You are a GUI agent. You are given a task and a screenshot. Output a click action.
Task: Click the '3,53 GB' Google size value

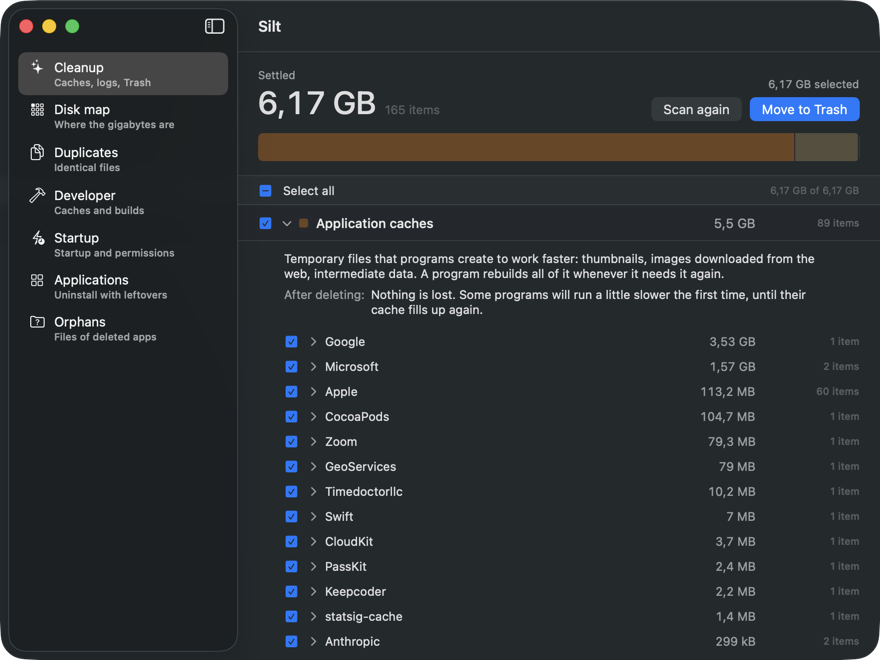(x=732, y=342)
